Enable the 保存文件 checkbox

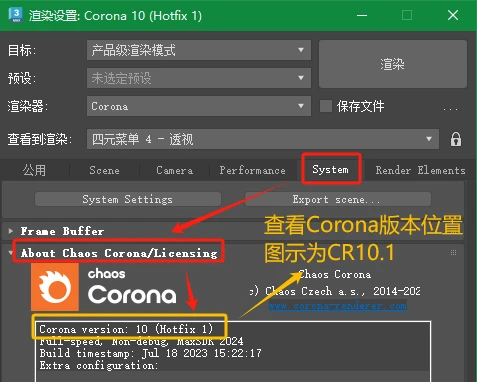[326, 106]
